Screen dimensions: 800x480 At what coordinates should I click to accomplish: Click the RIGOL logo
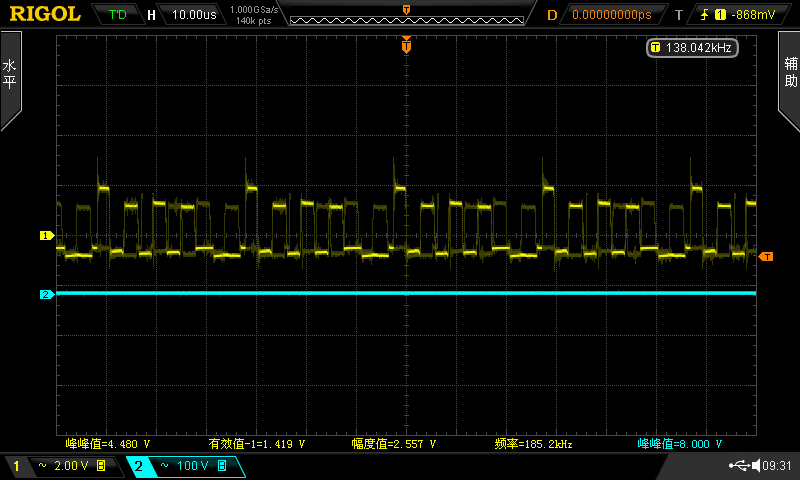45,14
